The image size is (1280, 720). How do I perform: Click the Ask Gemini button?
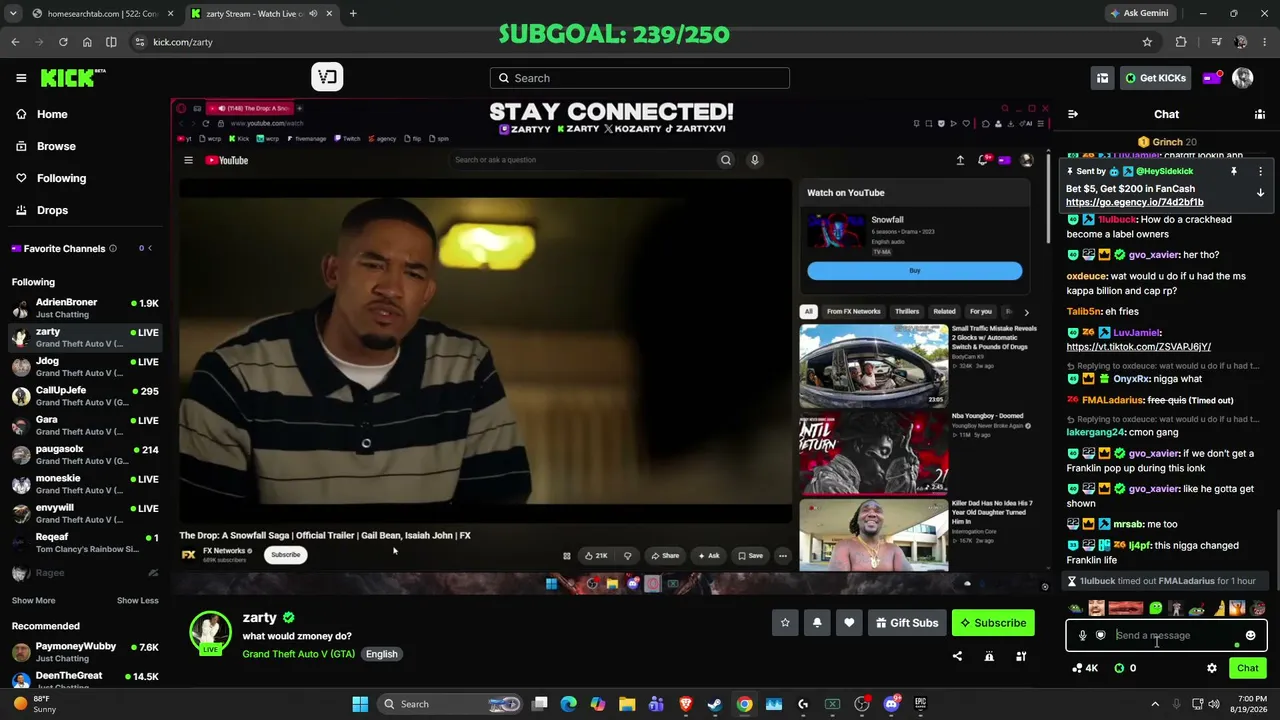1139,13
